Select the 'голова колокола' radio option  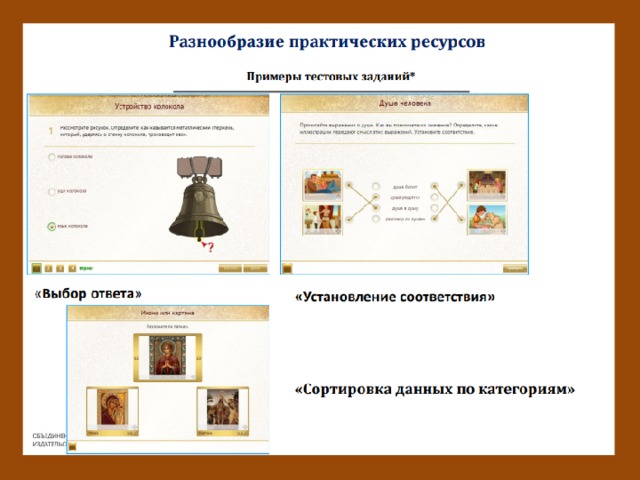[x=51, y=157]
